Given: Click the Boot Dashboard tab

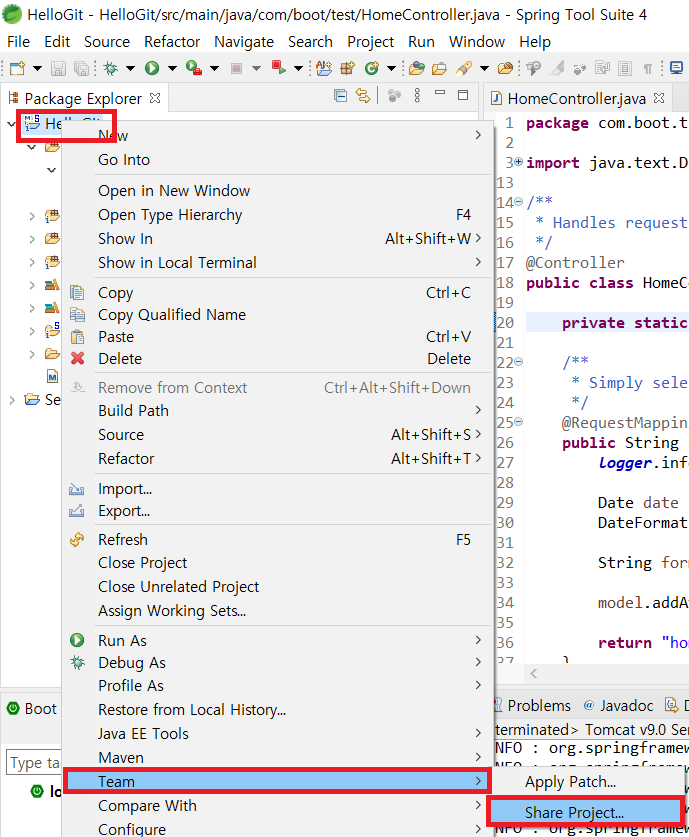Looking at the screenshot, I should (x=32, y=709).
